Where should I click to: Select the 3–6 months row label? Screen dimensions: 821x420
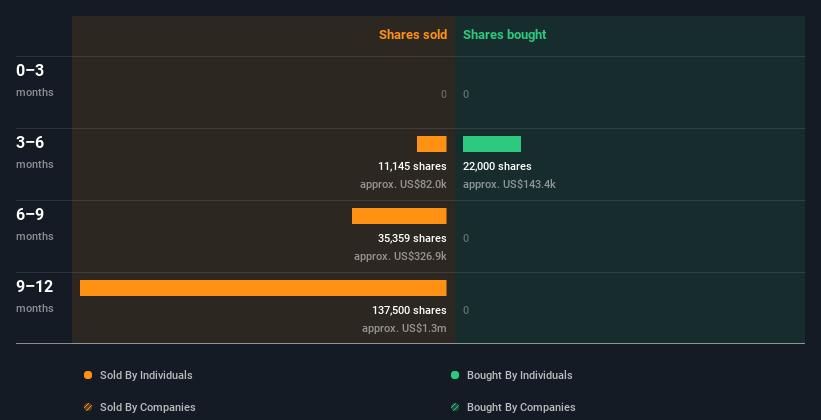(35, 152)
